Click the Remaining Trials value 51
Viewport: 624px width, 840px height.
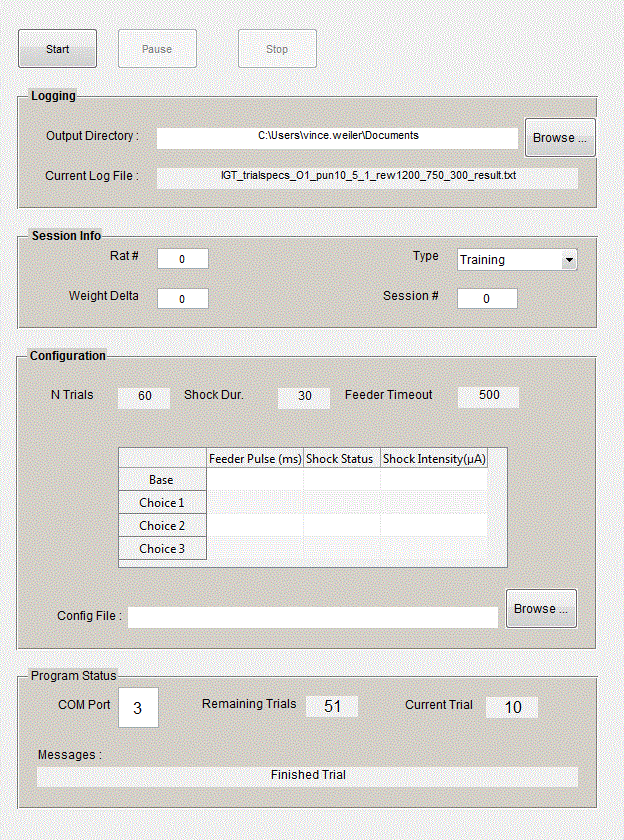(332, 707)
